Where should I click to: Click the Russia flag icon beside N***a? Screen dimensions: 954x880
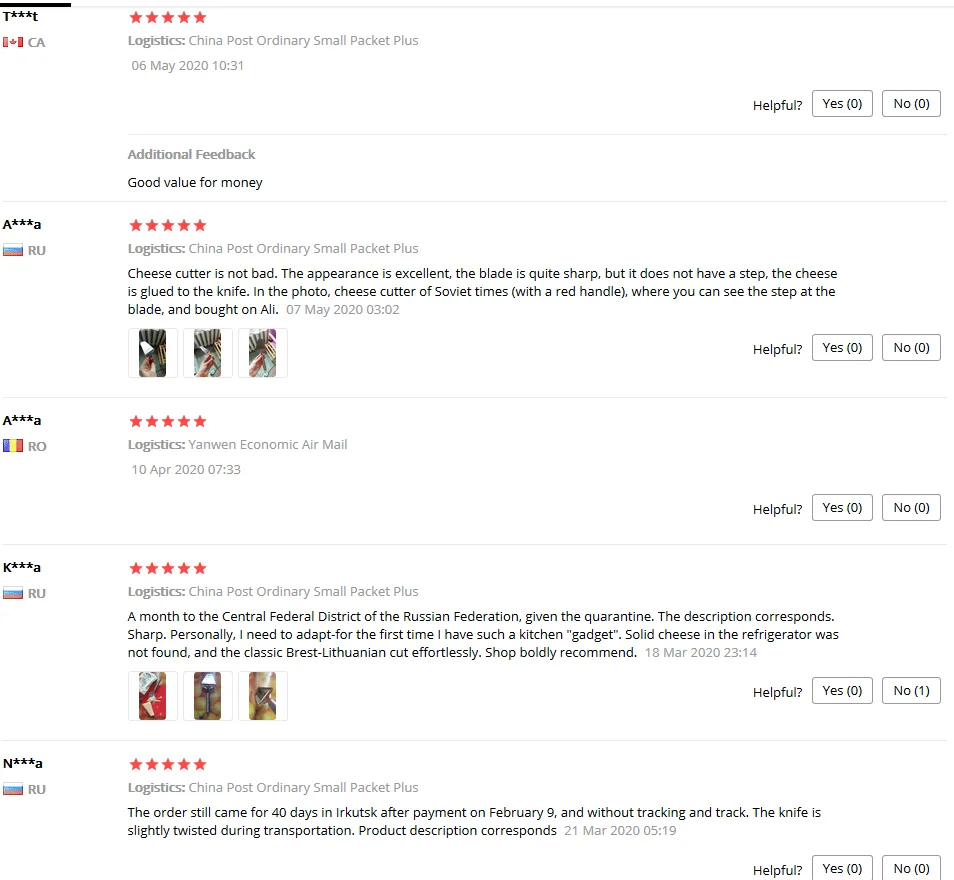coord(13,789)
